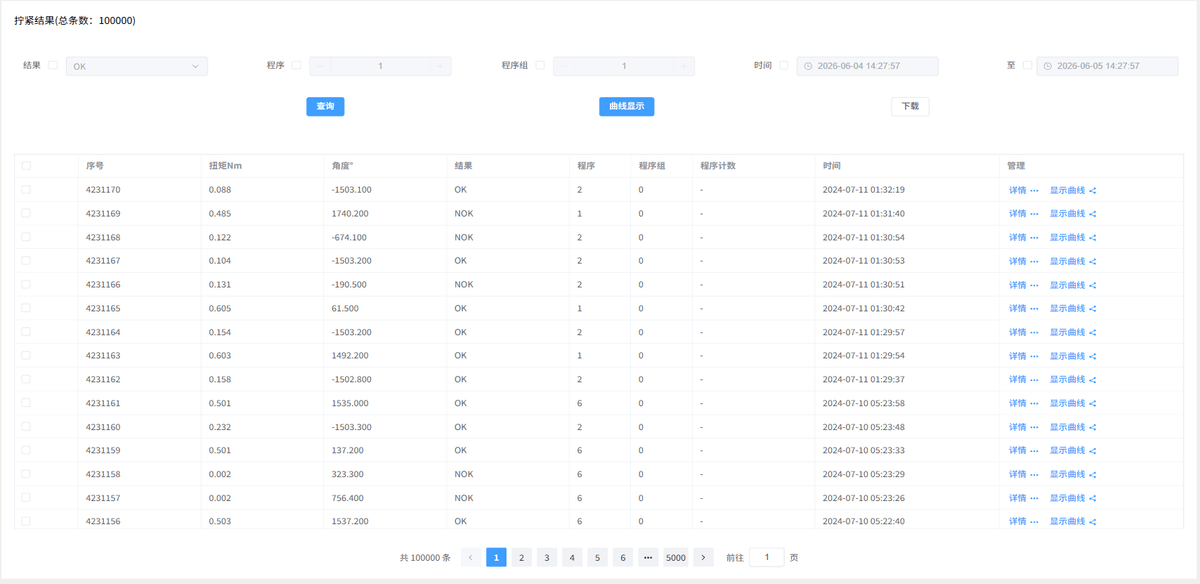Enable the 结果 filter checkbox
Image resolution: width=1200 pixels, height=584 pixels.
click(x=53, y=66)
